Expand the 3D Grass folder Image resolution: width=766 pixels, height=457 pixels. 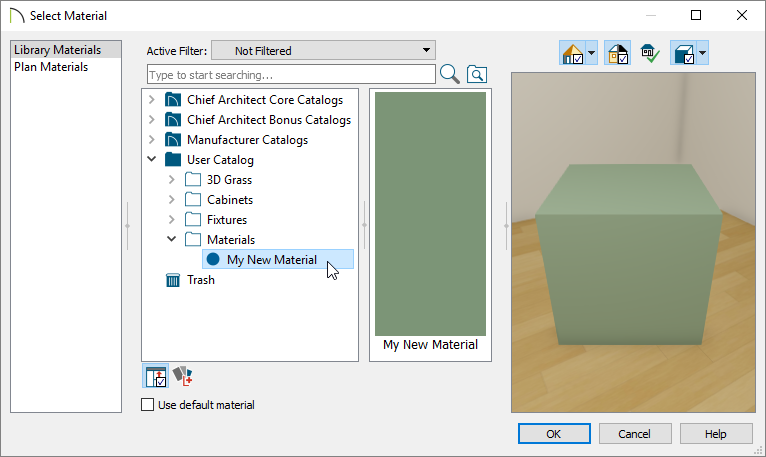(x=171, y=180)
